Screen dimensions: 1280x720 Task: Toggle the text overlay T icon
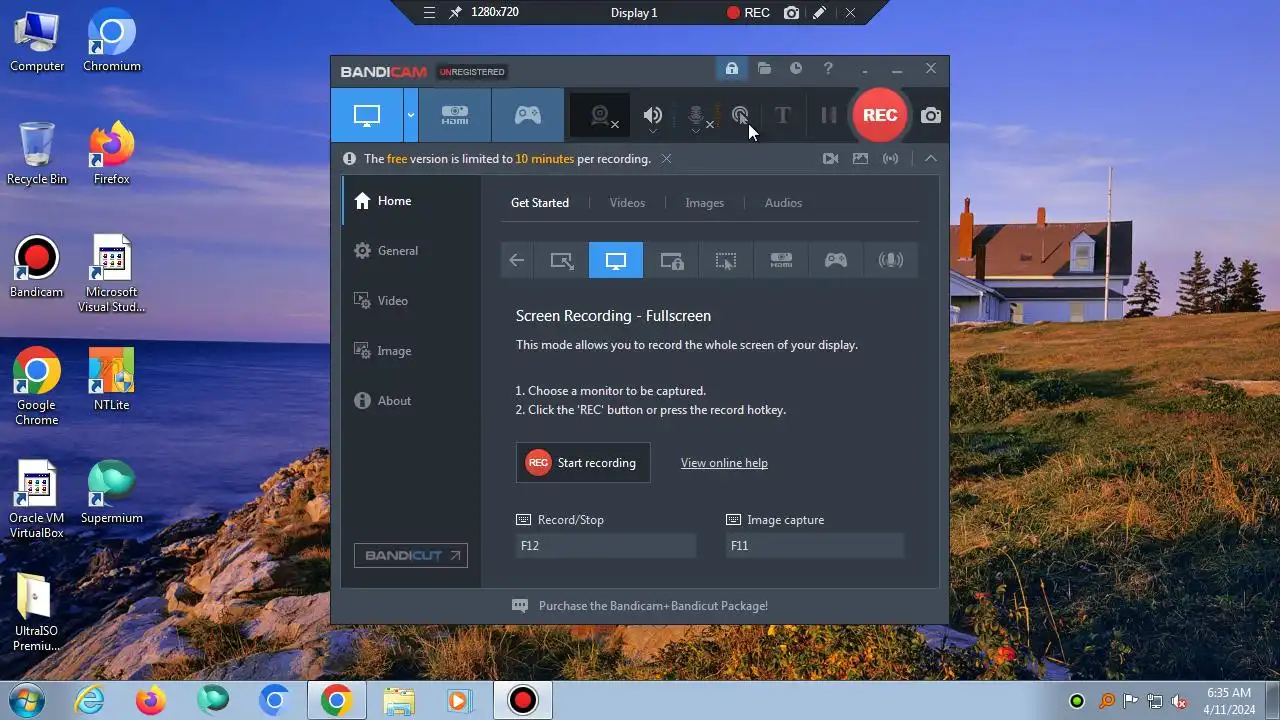click(783, 115)
